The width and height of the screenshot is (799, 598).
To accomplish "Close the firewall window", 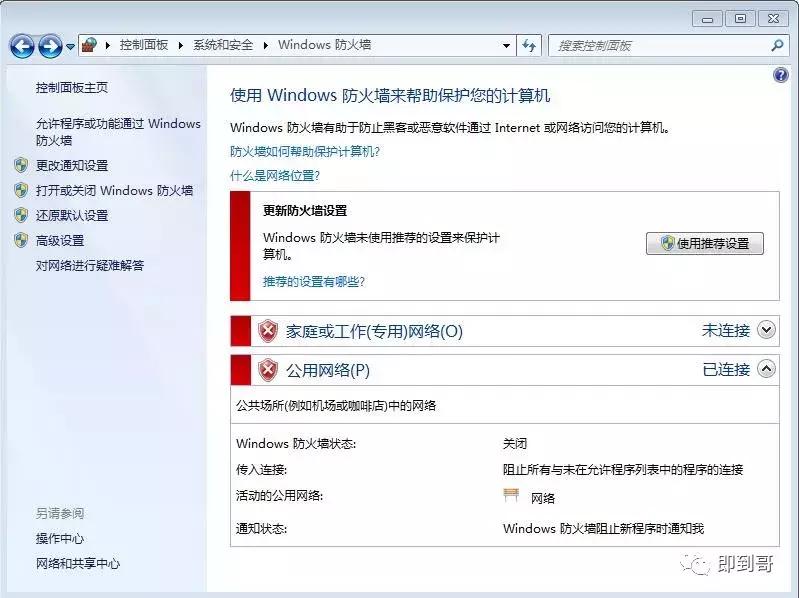I will point(773,19).
